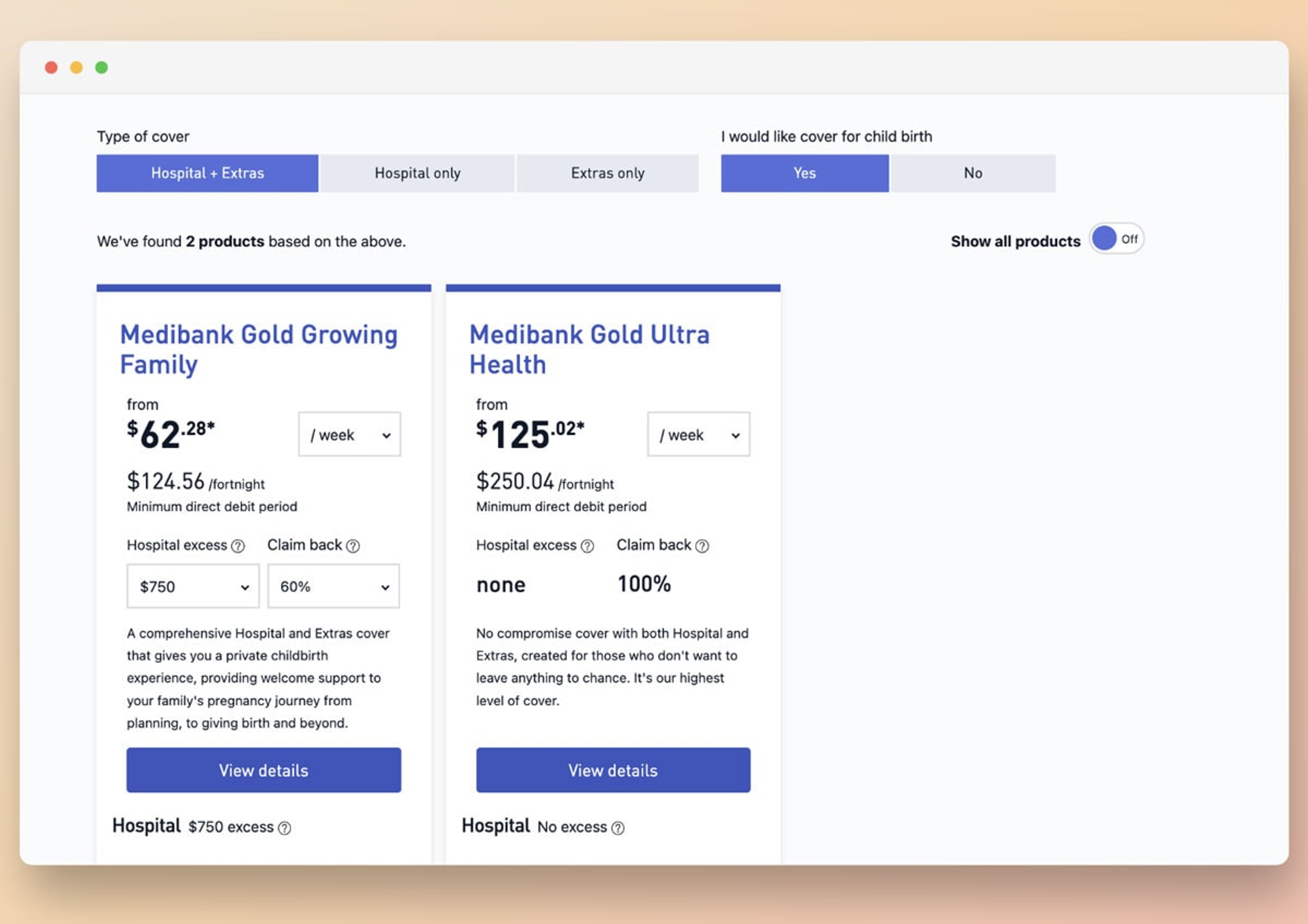Screen dimensions: 1308x924
Task: Click help icon beside Growing Family Claim back
Action: [x=353, y=546]
